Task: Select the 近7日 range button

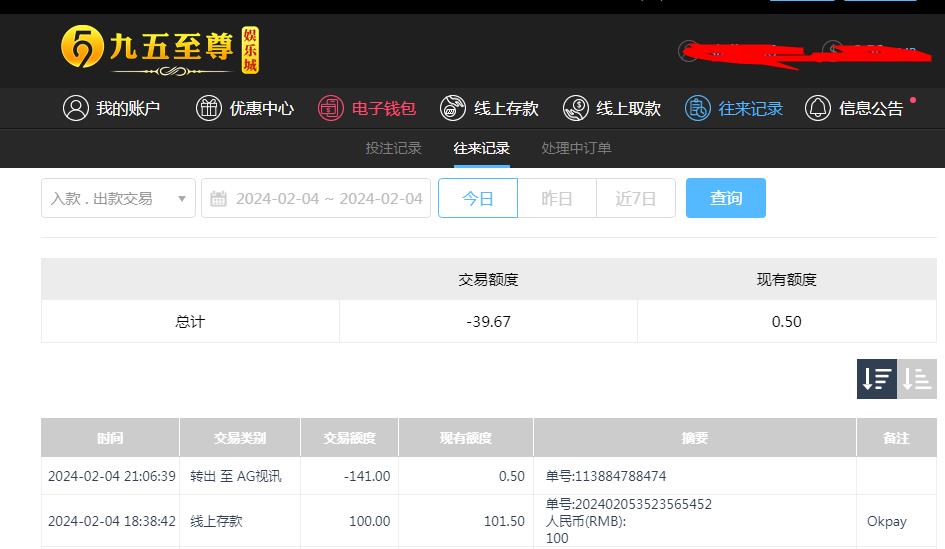Action: tap(636, 198)
